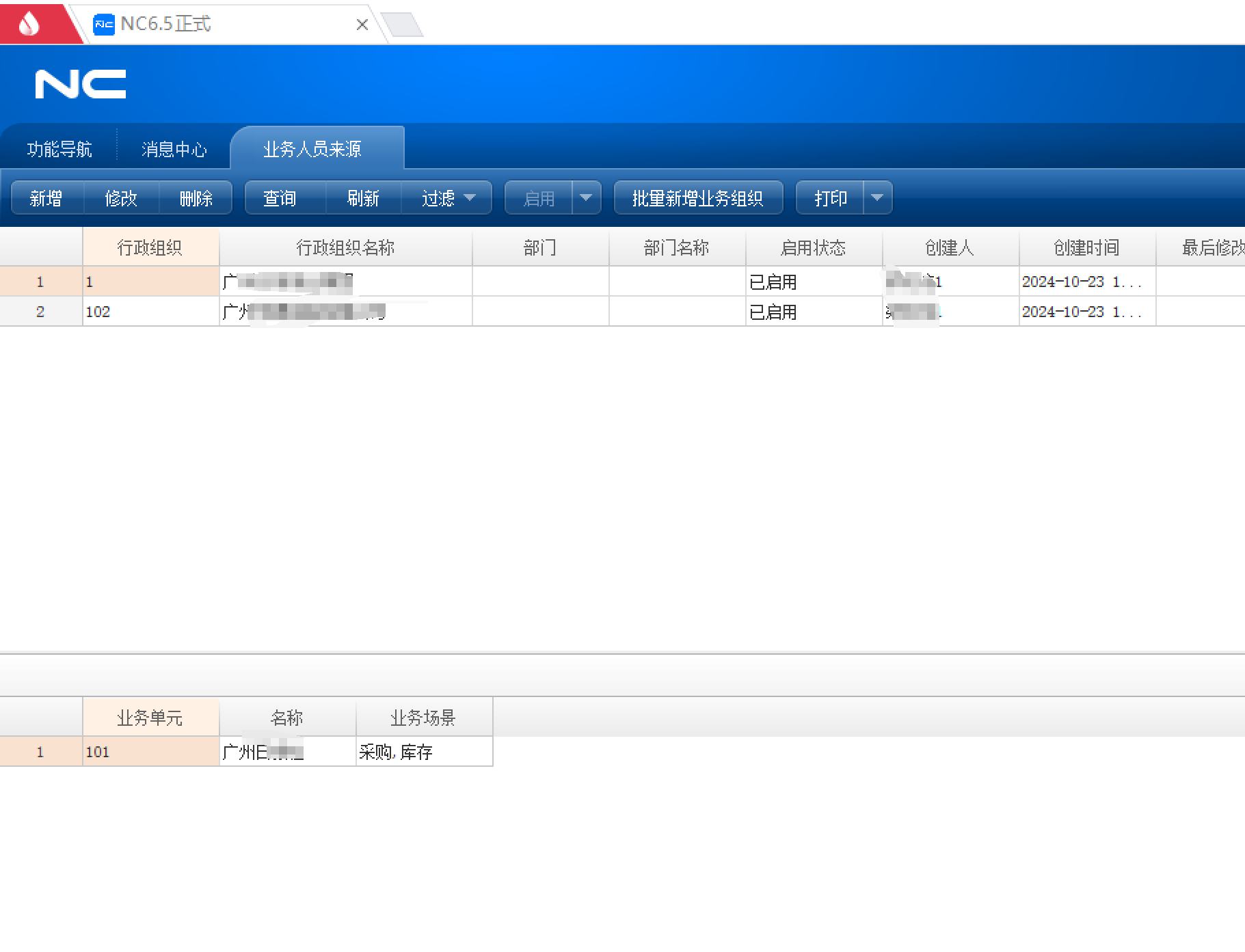Click 已启用 status in row 2

pos(814,312)
